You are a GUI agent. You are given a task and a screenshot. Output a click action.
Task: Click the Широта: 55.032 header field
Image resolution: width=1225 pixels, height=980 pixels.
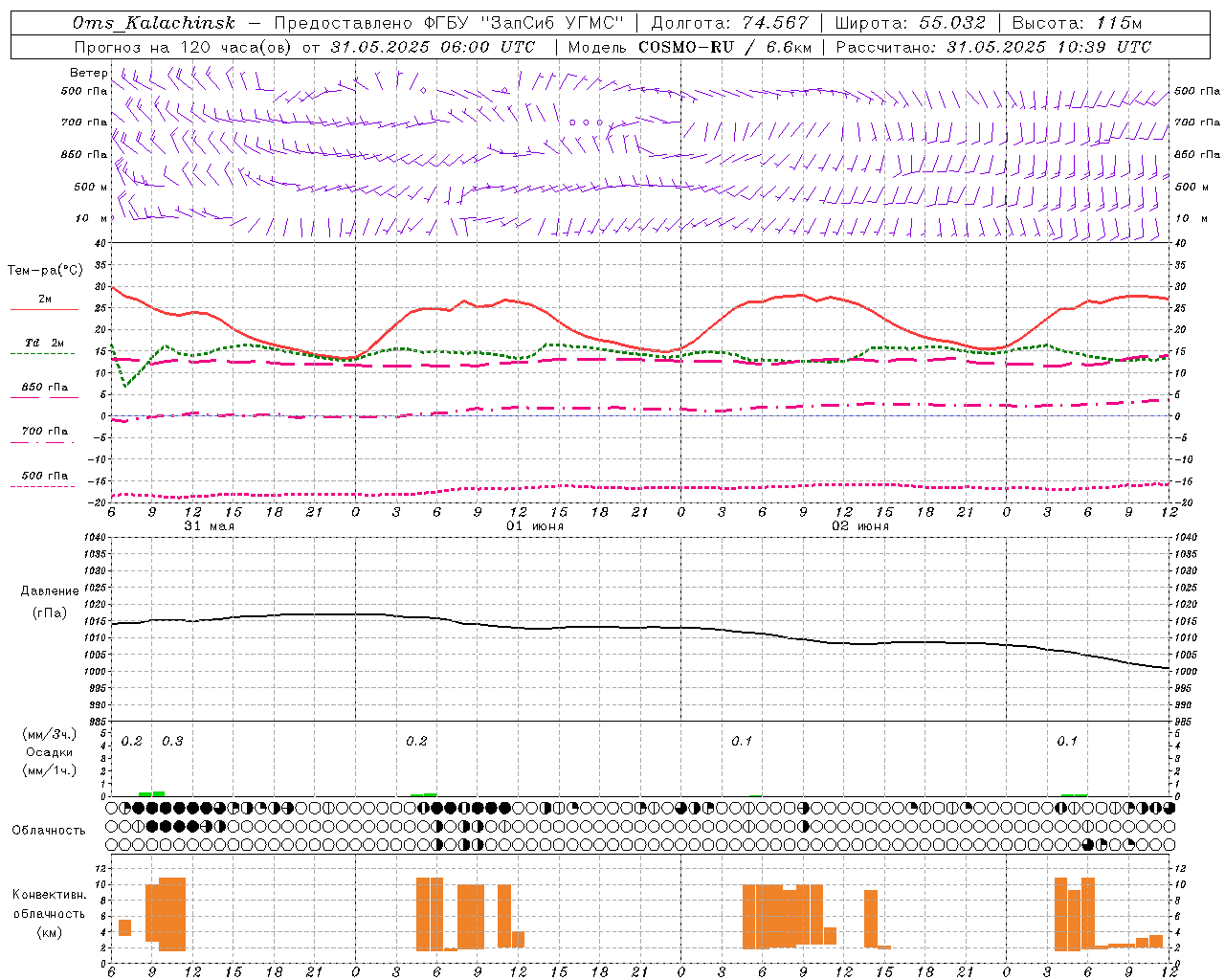910,23
